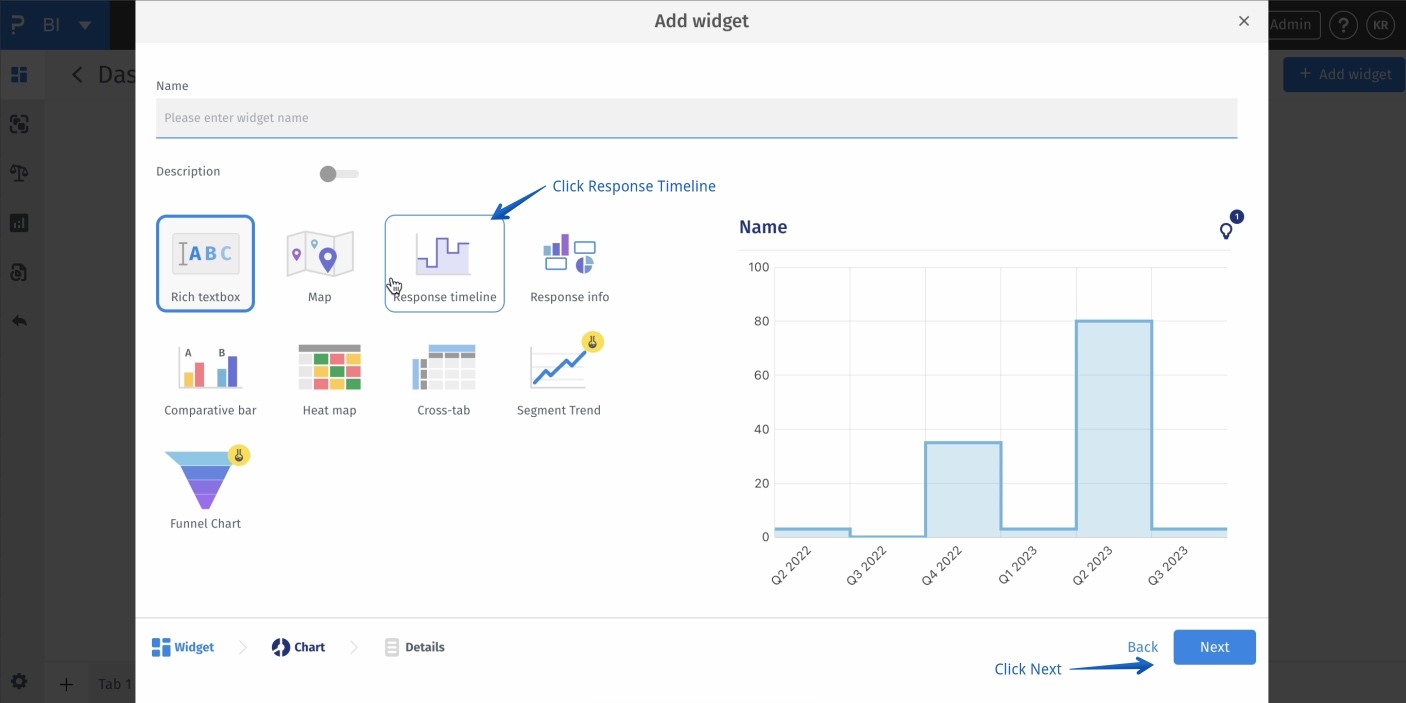Viewport: 1406px width, 703px height.
Task: Enable the Description toggle
Action: [338, 174]
